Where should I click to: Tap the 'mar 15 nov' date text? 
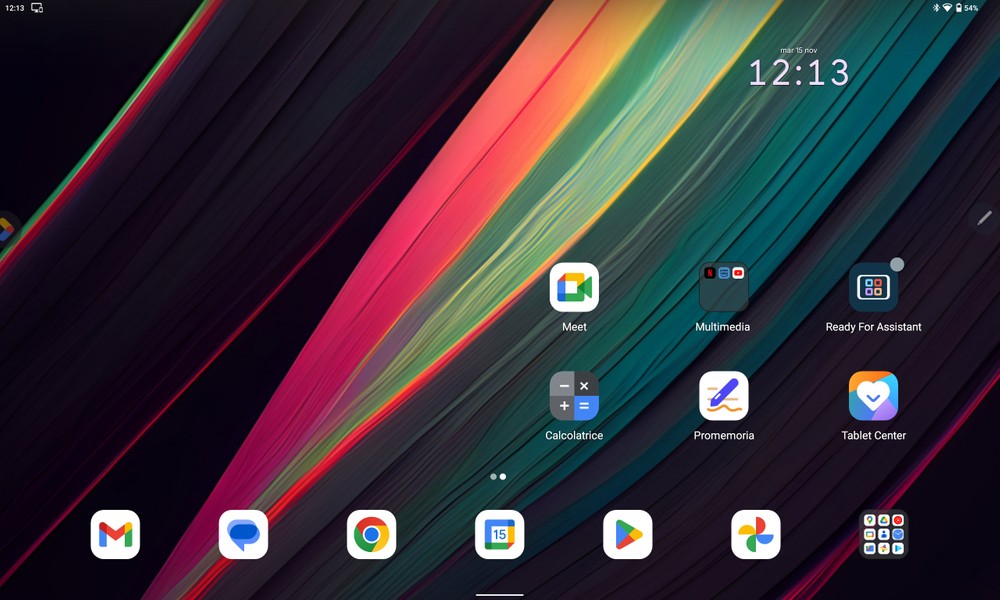coord(798,50)
